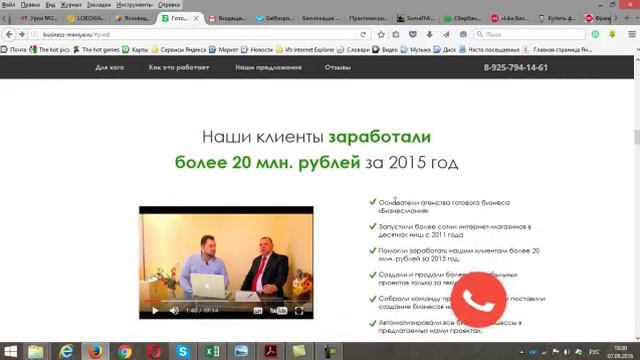Close the active Гото... tab

click(196, 18)
